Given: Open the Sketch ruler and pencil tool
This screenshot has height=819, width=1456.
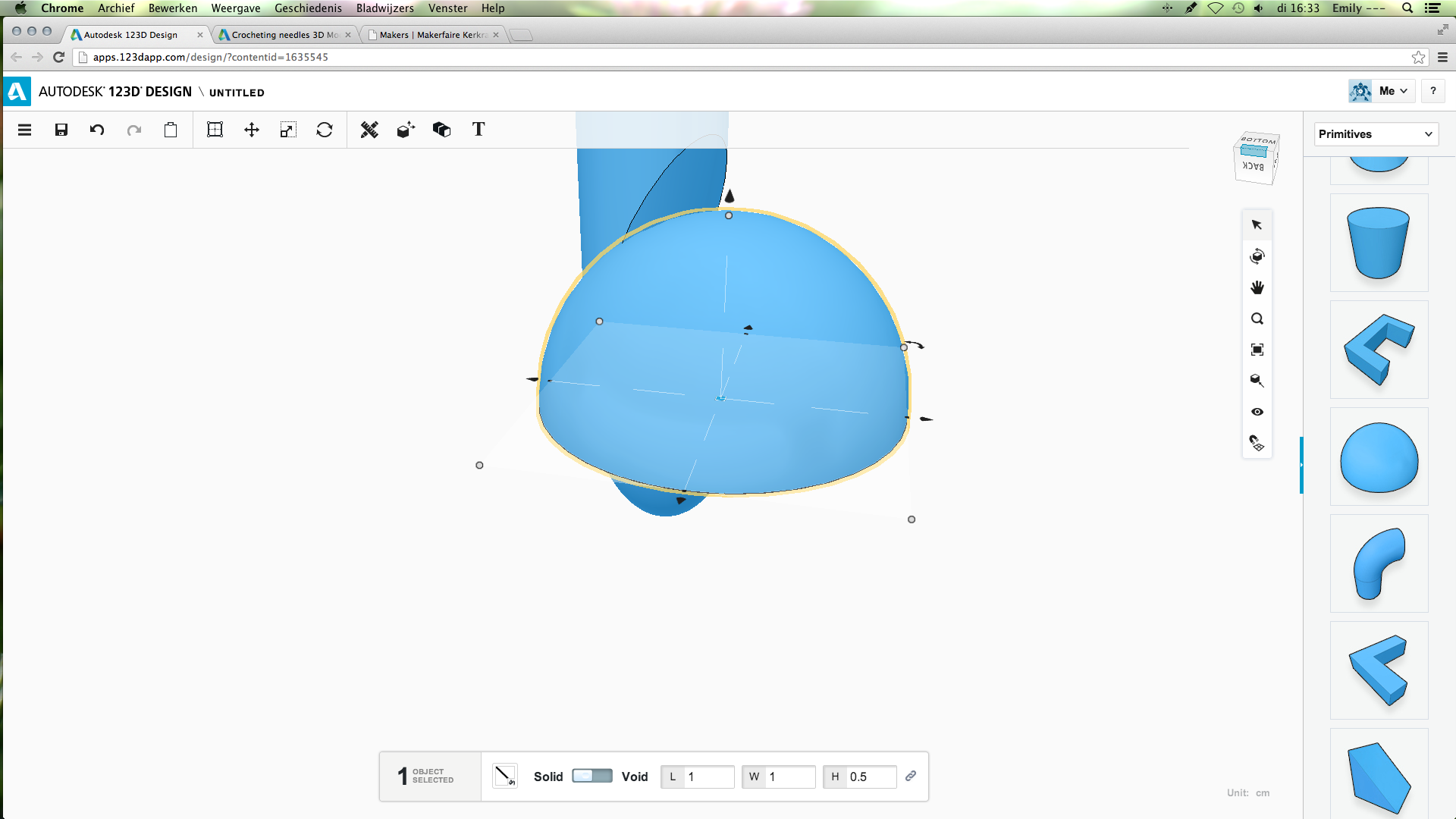Looking at the screenshot, I should [x=369, y=130].
